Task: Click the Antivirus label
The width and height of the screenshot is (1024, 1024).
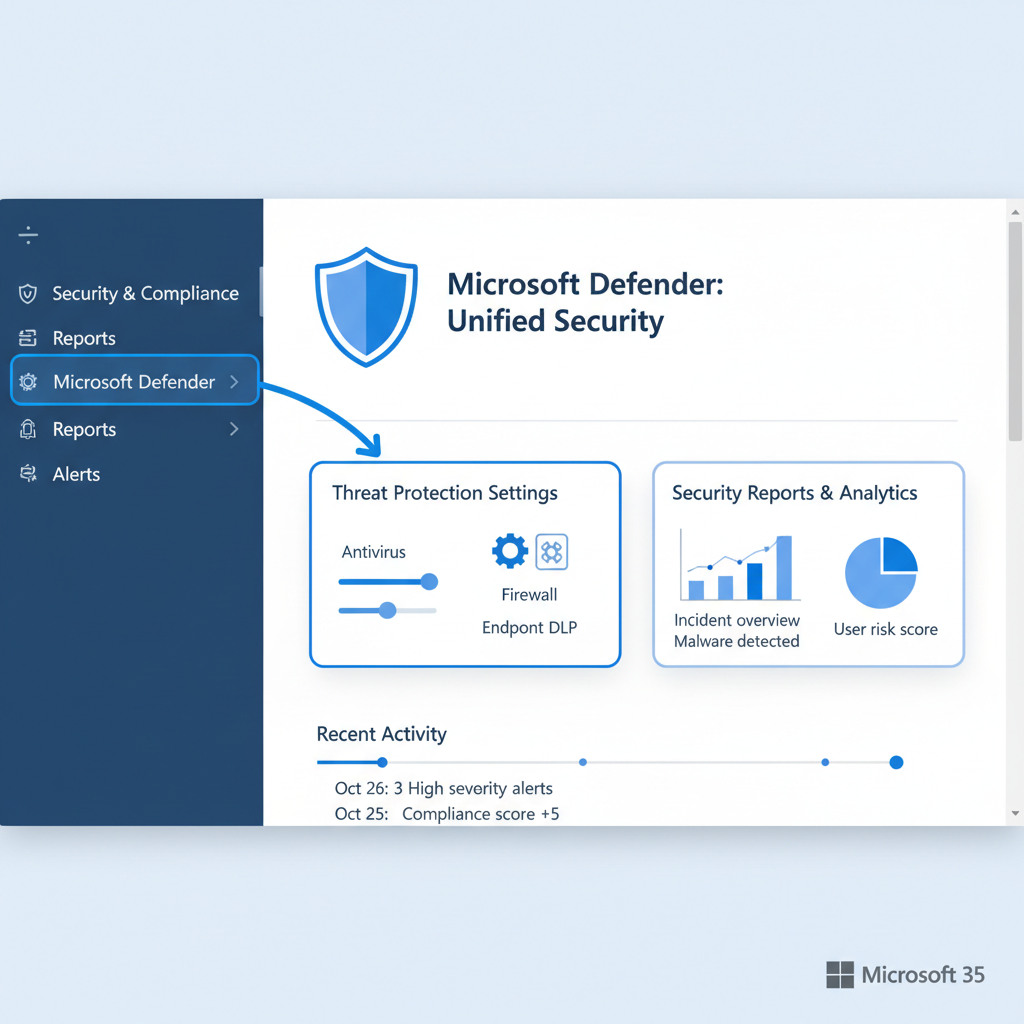Action: click(x=374, y=552)
